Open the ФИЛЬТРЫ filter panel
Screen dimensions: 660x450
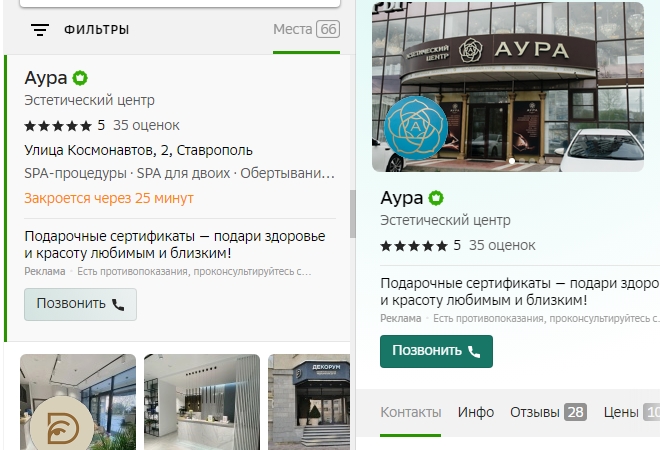click(x=96, y=30)
